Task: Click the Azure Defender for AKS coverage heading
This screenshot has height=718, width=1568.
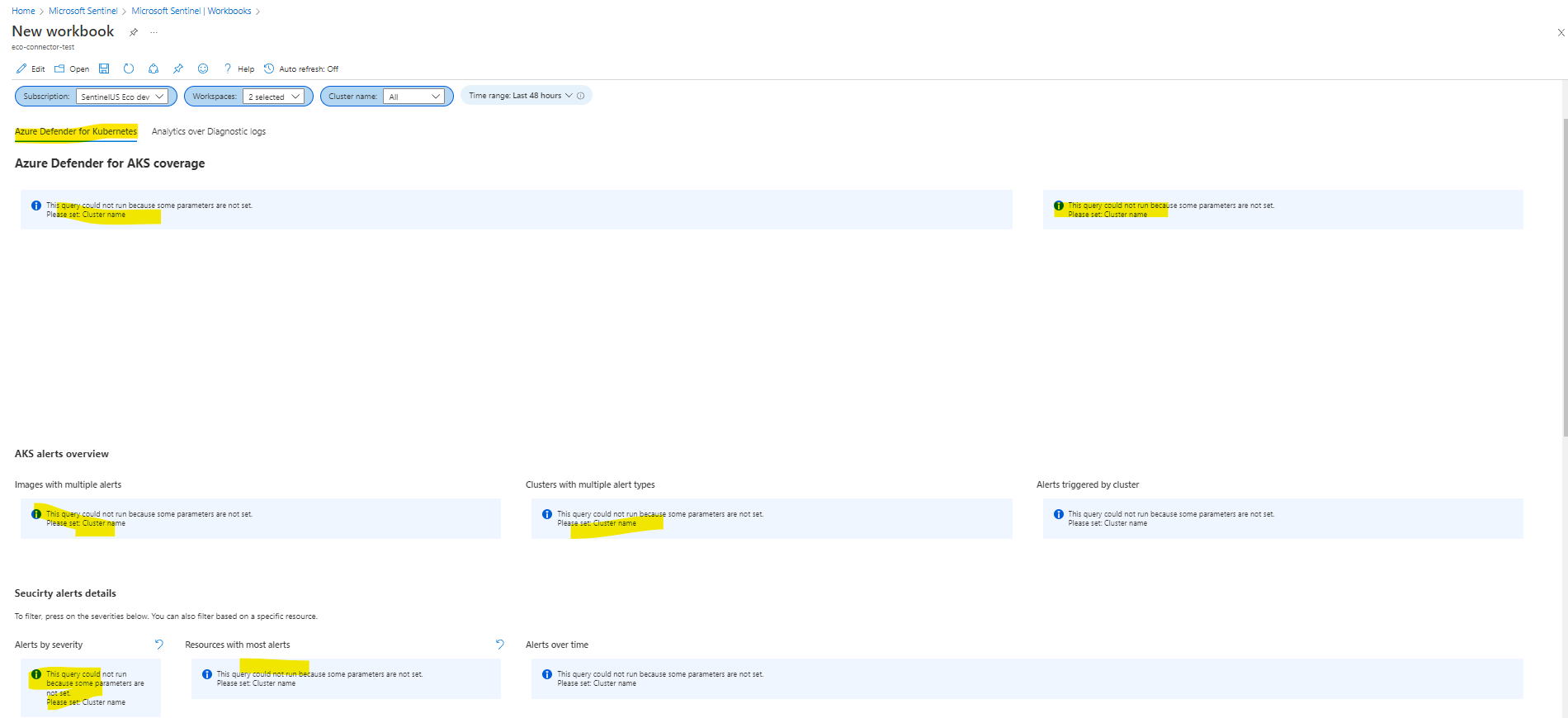Action: coord(110,163)
